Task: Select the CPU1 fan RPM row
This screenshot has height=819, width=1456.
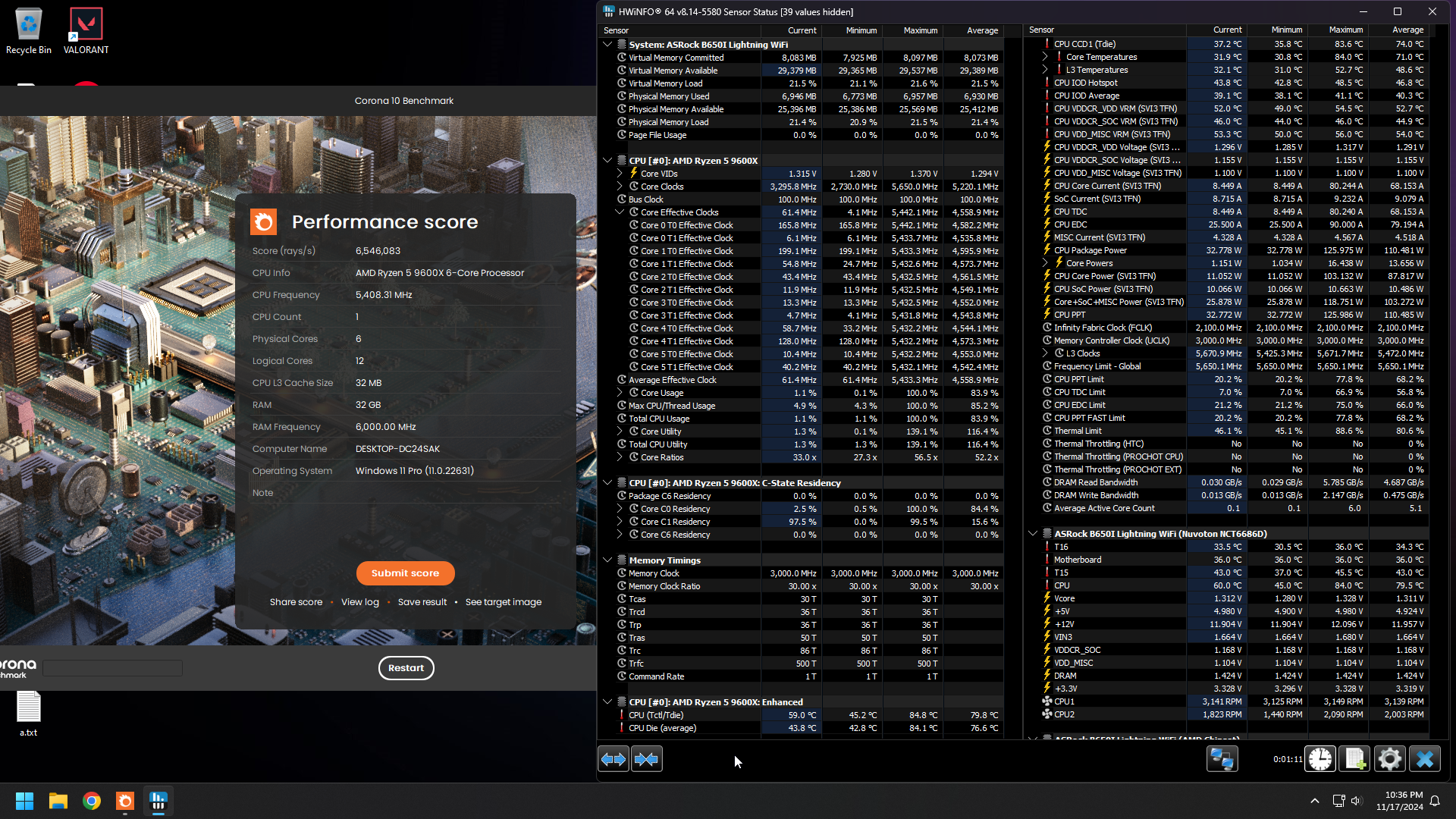Action: [x=1226, y=701]
